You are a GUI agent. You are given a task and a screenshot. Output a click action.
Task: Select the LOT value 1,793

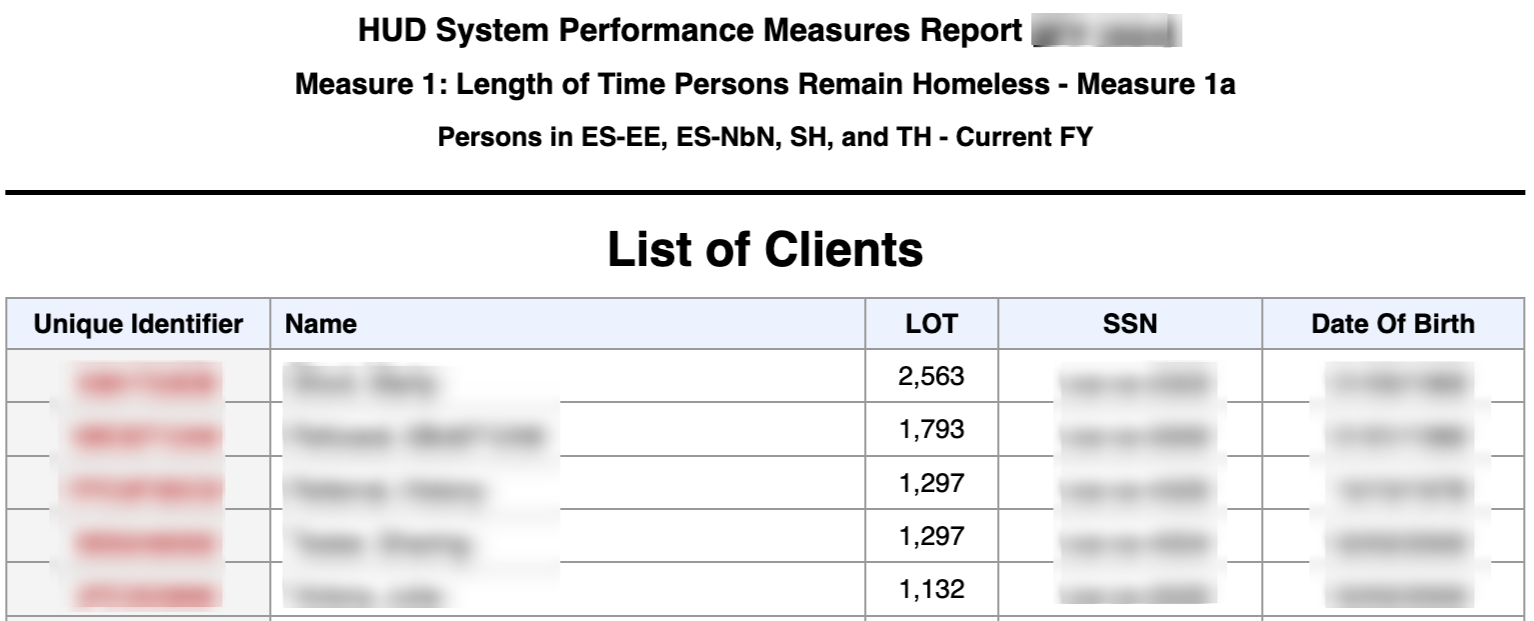[931, 430]
